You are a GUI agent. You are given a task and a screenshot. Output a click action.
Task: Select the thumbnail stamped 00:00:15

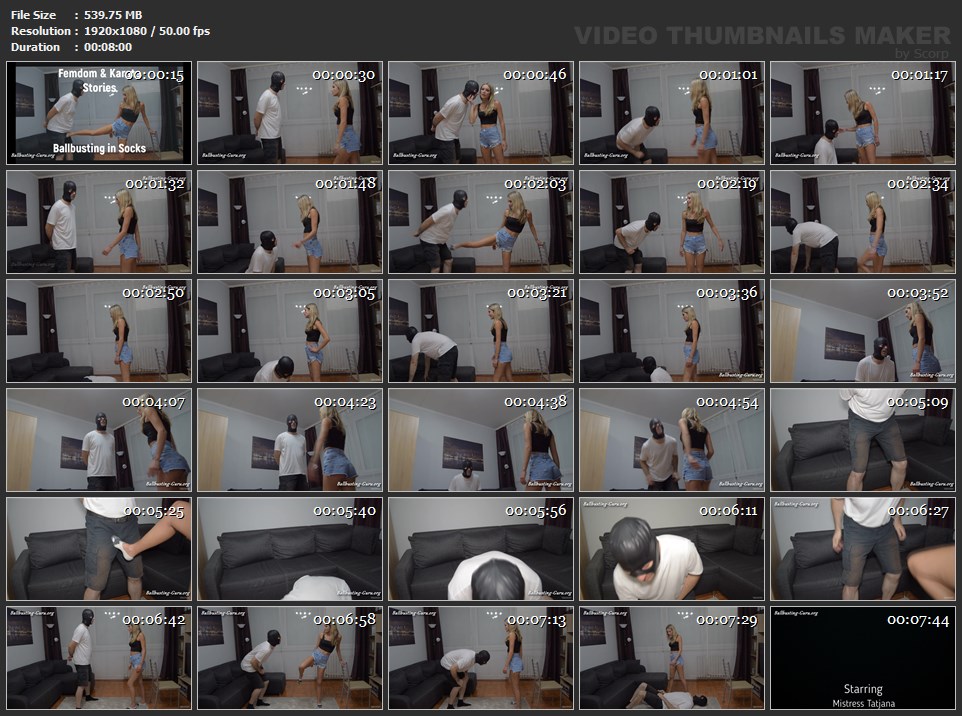click(x=99, y=113)
